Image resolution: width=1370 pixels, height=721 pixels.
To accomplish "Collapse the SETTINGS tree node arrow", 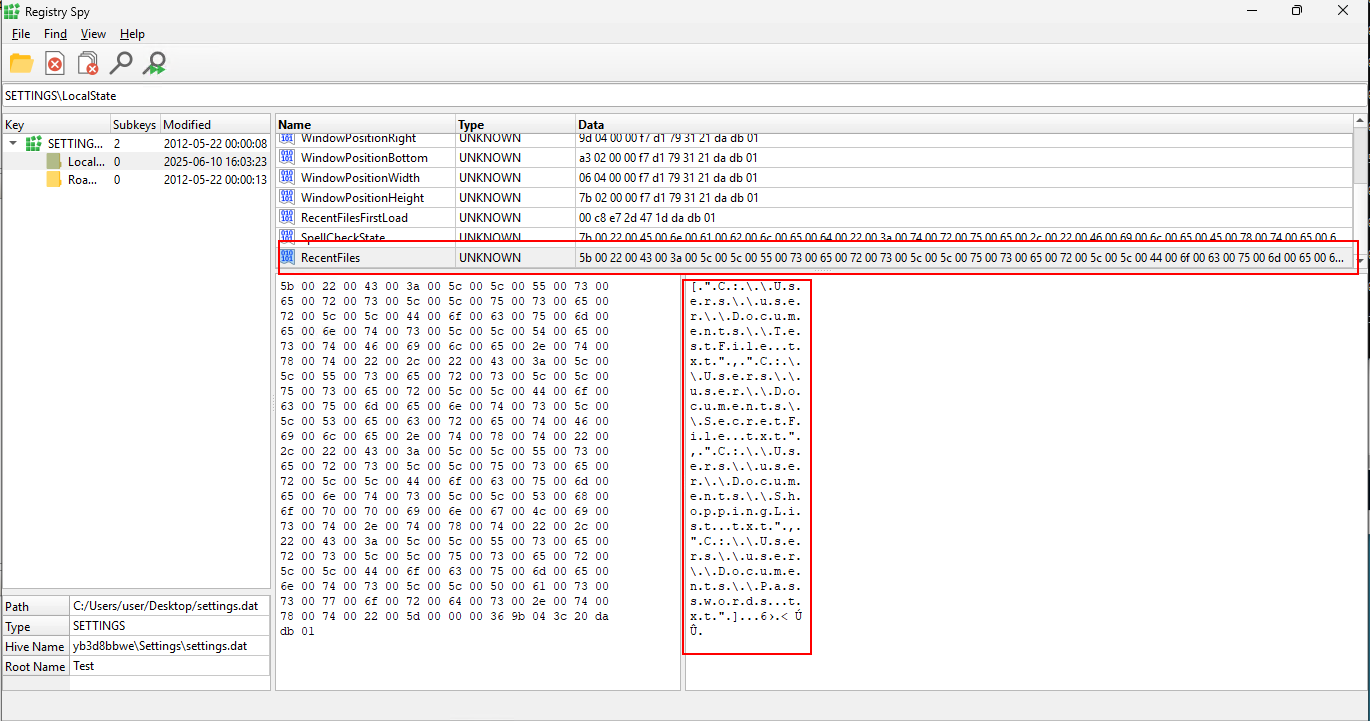I will coord(13,143).
